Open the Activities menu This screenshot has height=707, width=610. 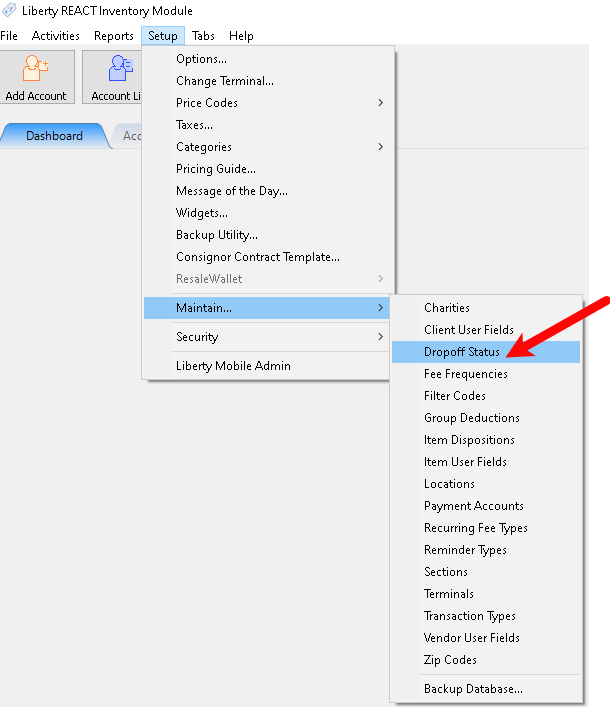tap(55, 36)
